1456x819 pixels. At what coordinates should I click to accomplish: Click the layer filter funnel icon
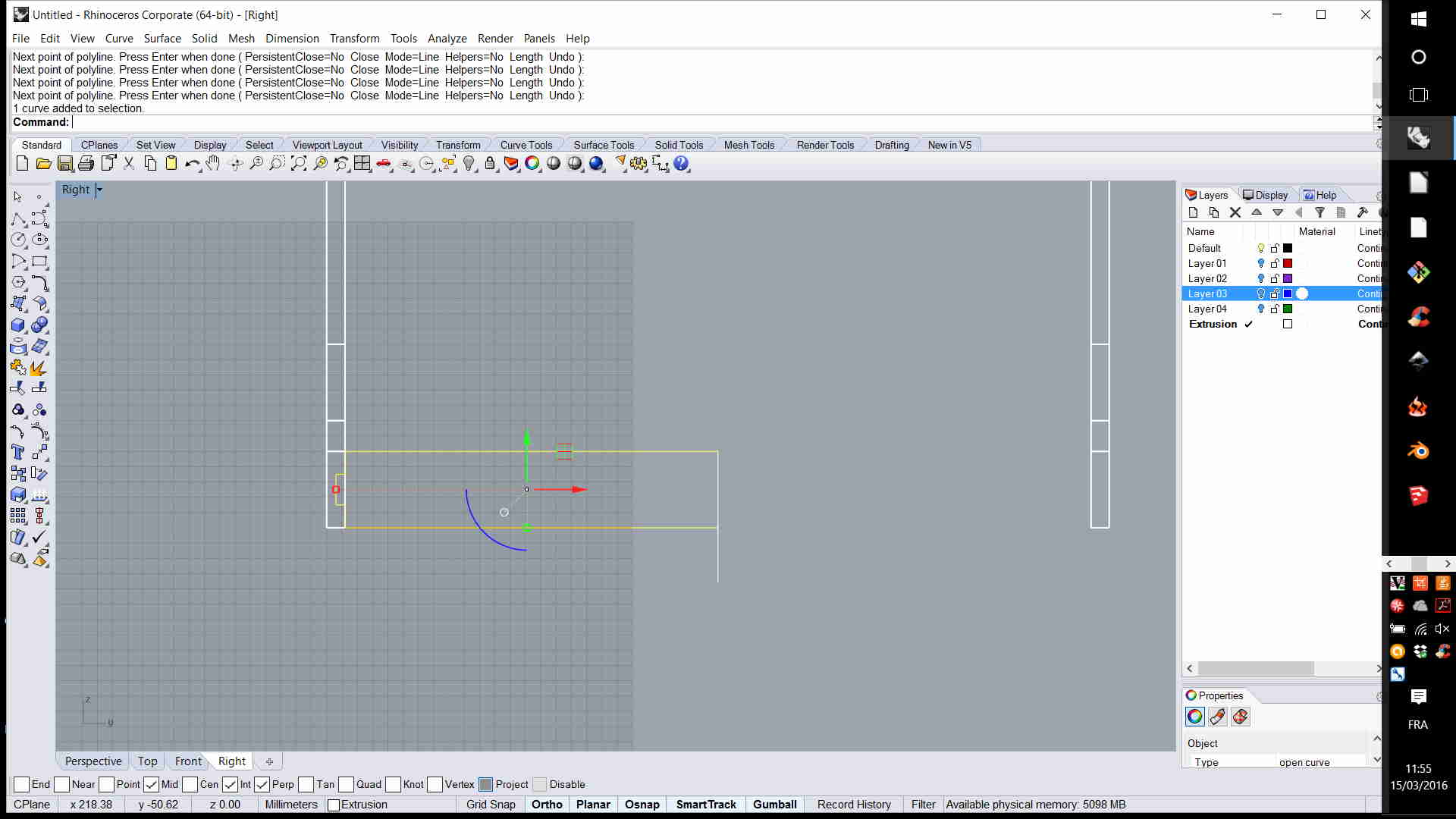click(1319, 213)
